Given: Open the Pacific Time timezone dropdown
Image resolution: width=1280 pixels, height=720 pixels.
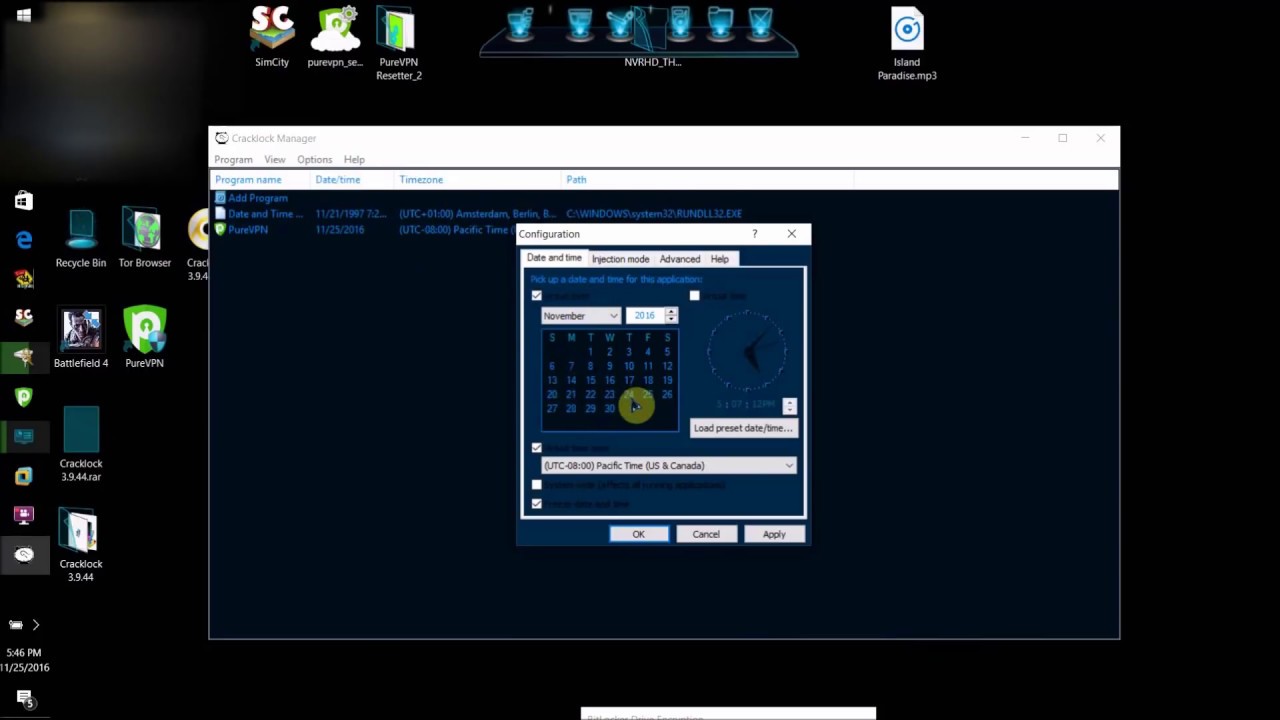Looking at the screenshot, I should coord(669,465).
